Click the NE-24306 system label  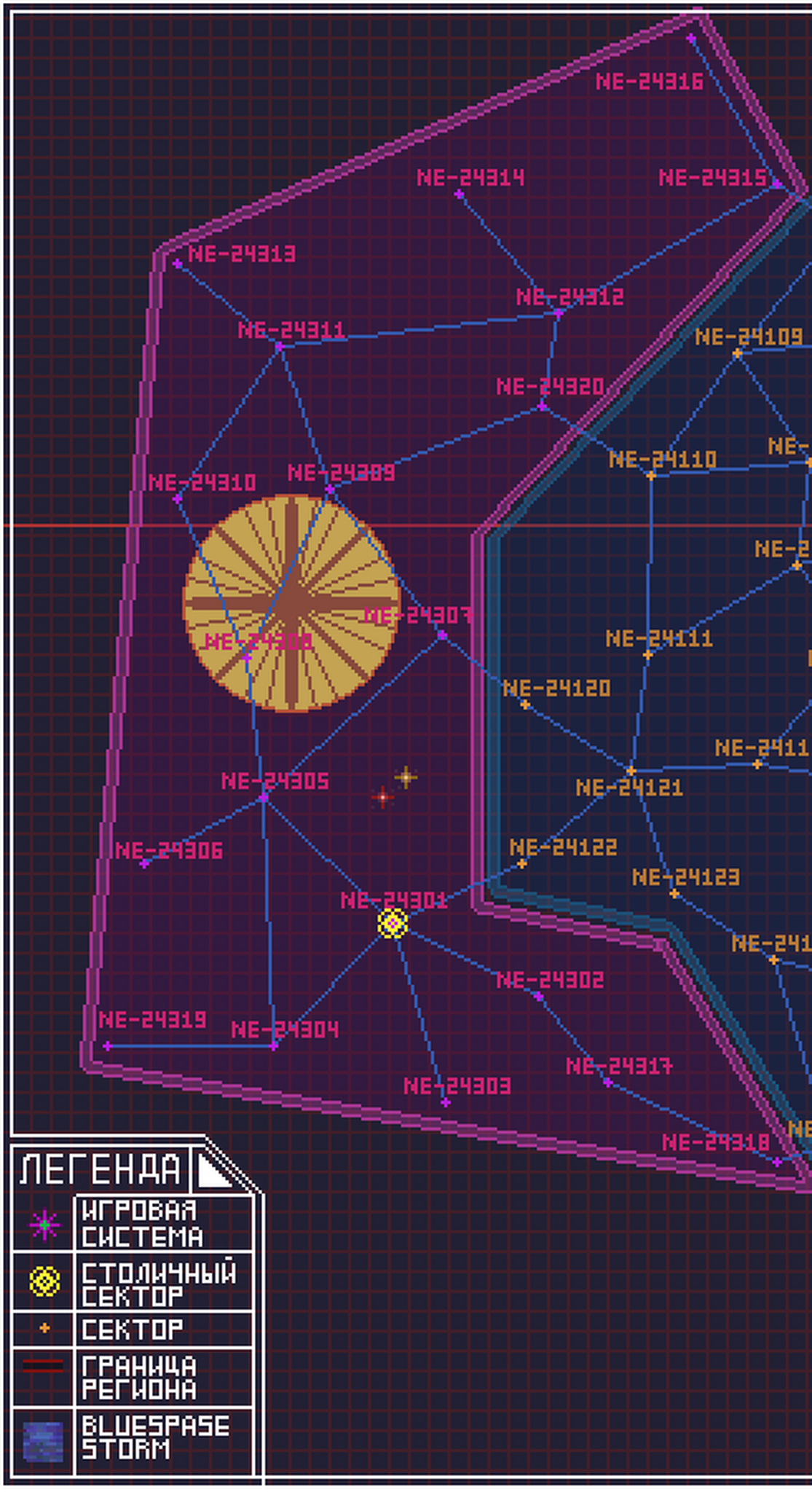[169, 850]
